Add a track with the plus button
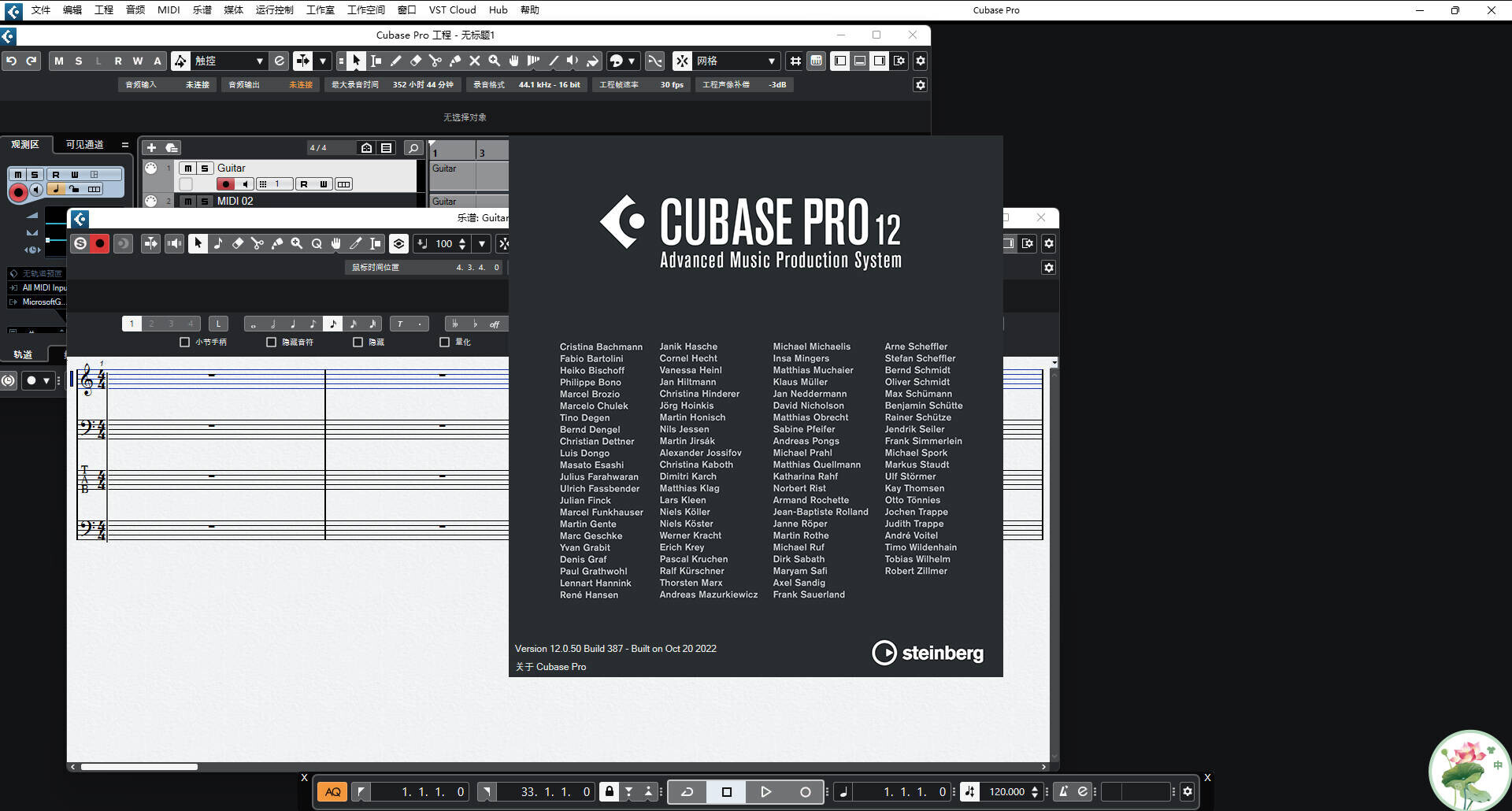Viewport: 1512px width, 811px height. point(152,148)
